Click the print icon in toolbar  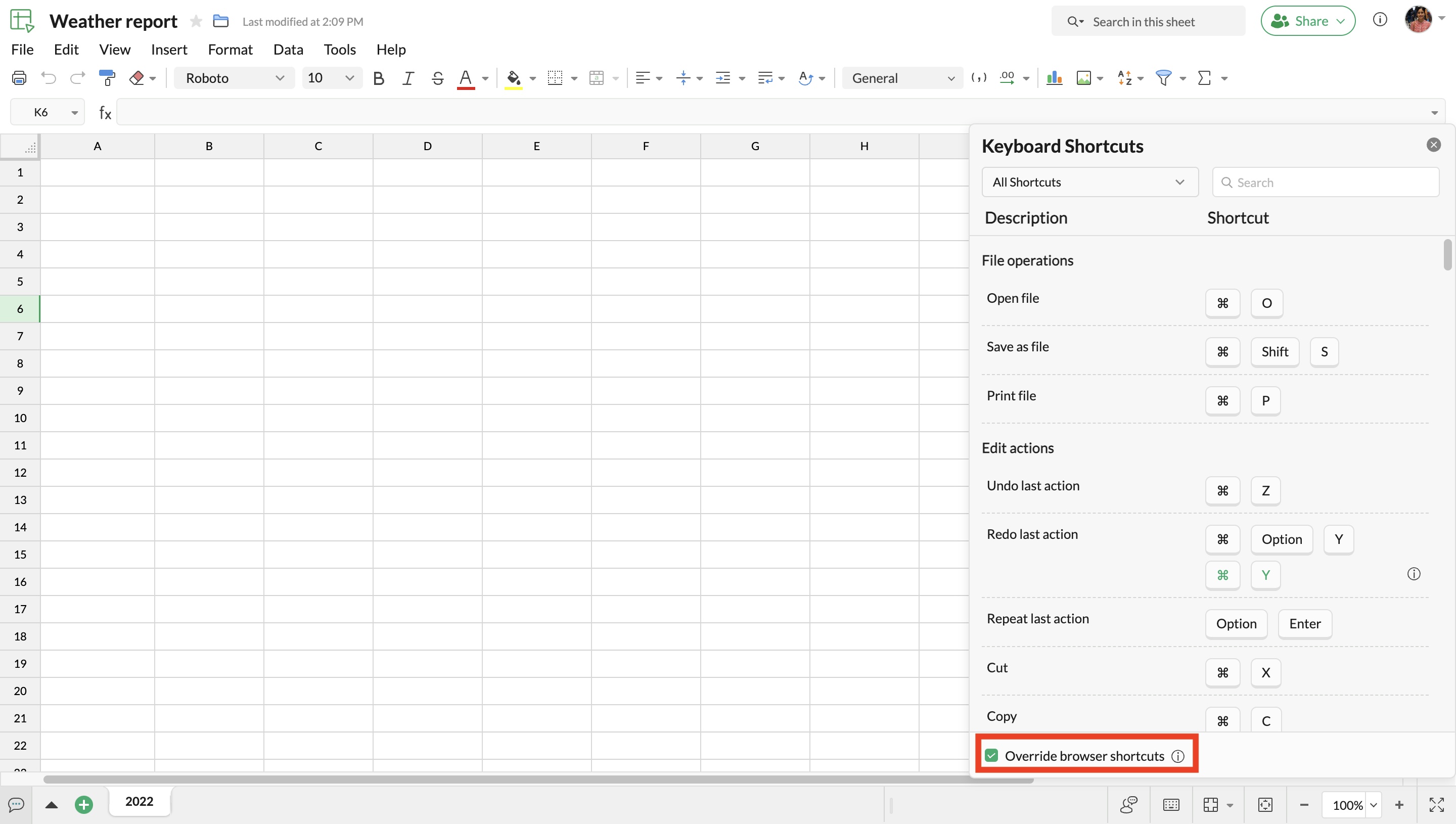pos(19,77)
